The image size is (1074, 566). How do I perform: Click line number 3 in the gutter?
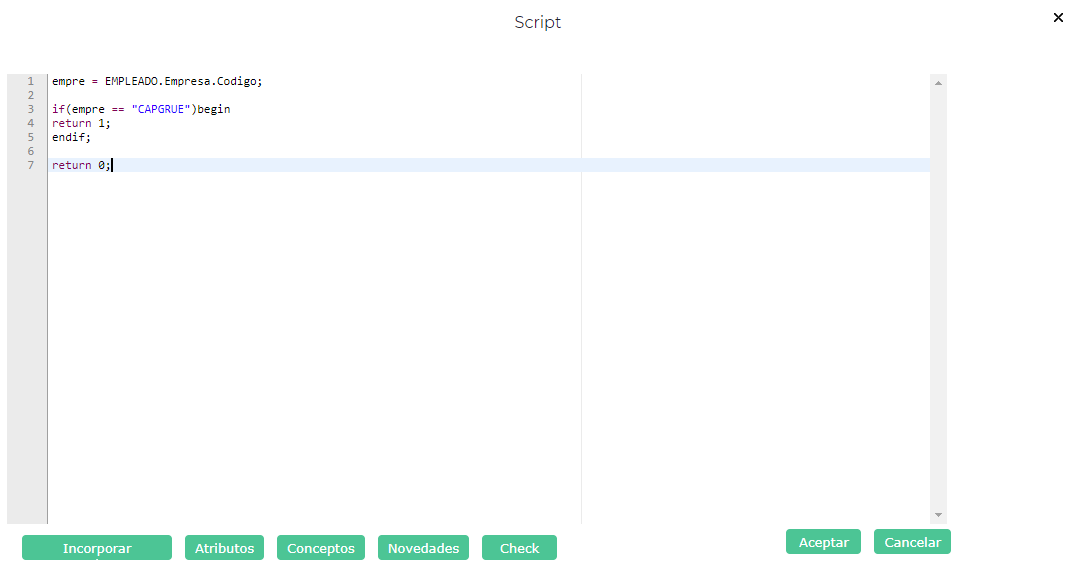tap(30, 109)
